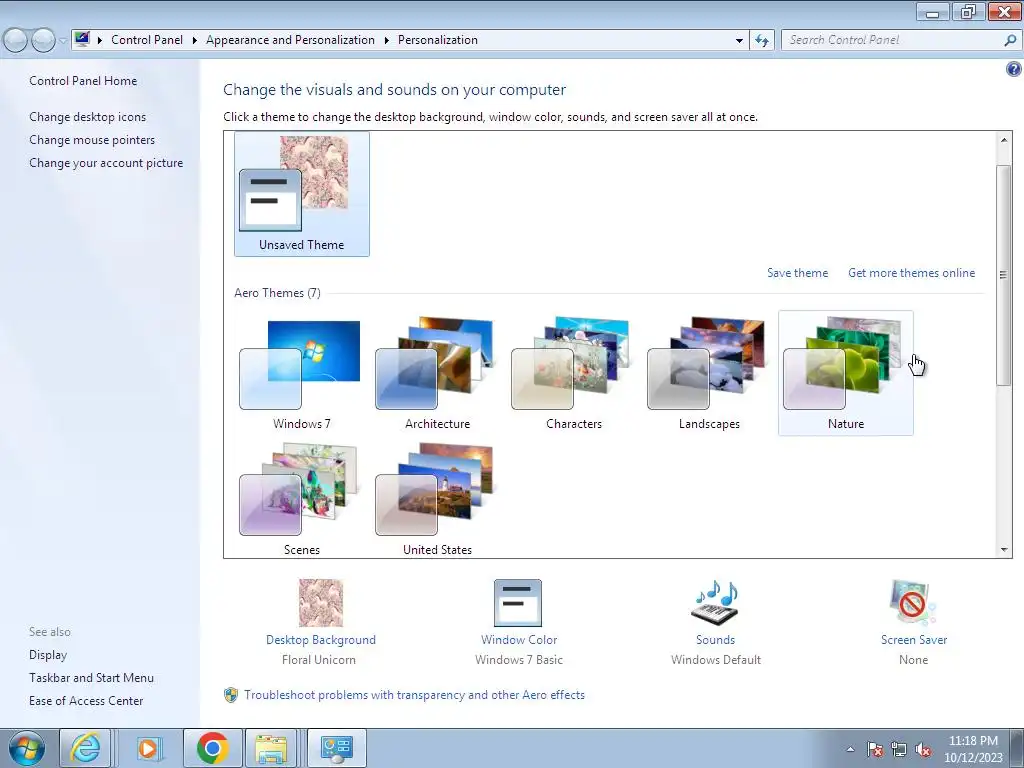1024x768 pixels.
Task: Open Get more themes online link
Action: 911,273
